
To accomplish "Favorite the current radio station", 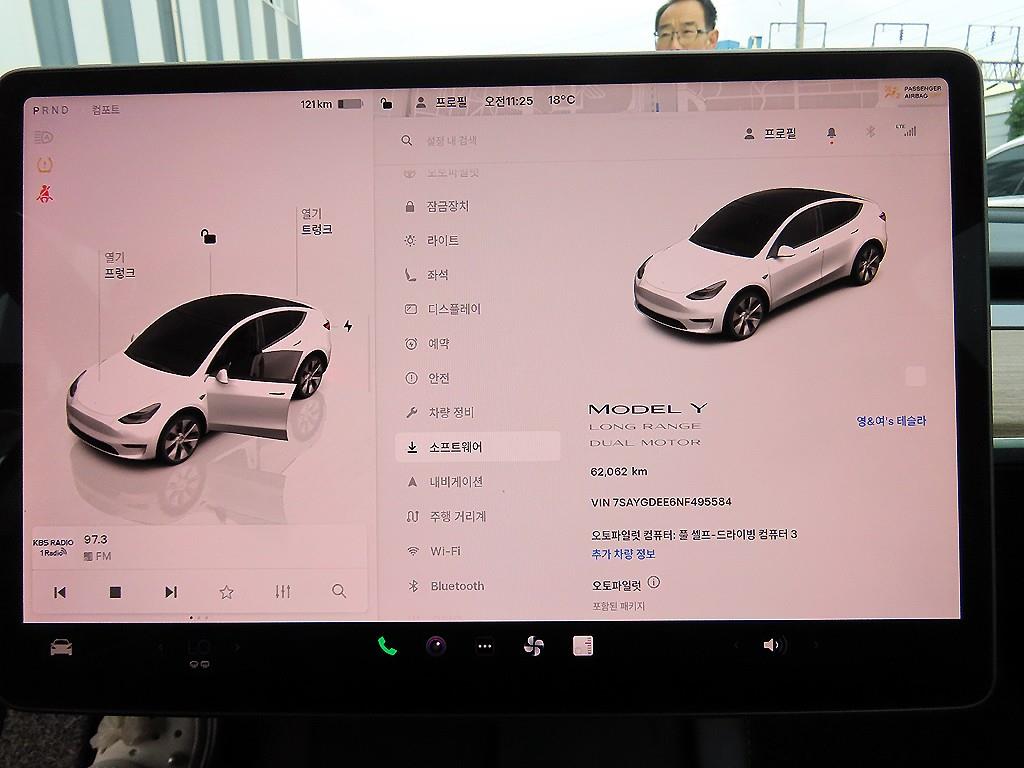I will (226, 592).
